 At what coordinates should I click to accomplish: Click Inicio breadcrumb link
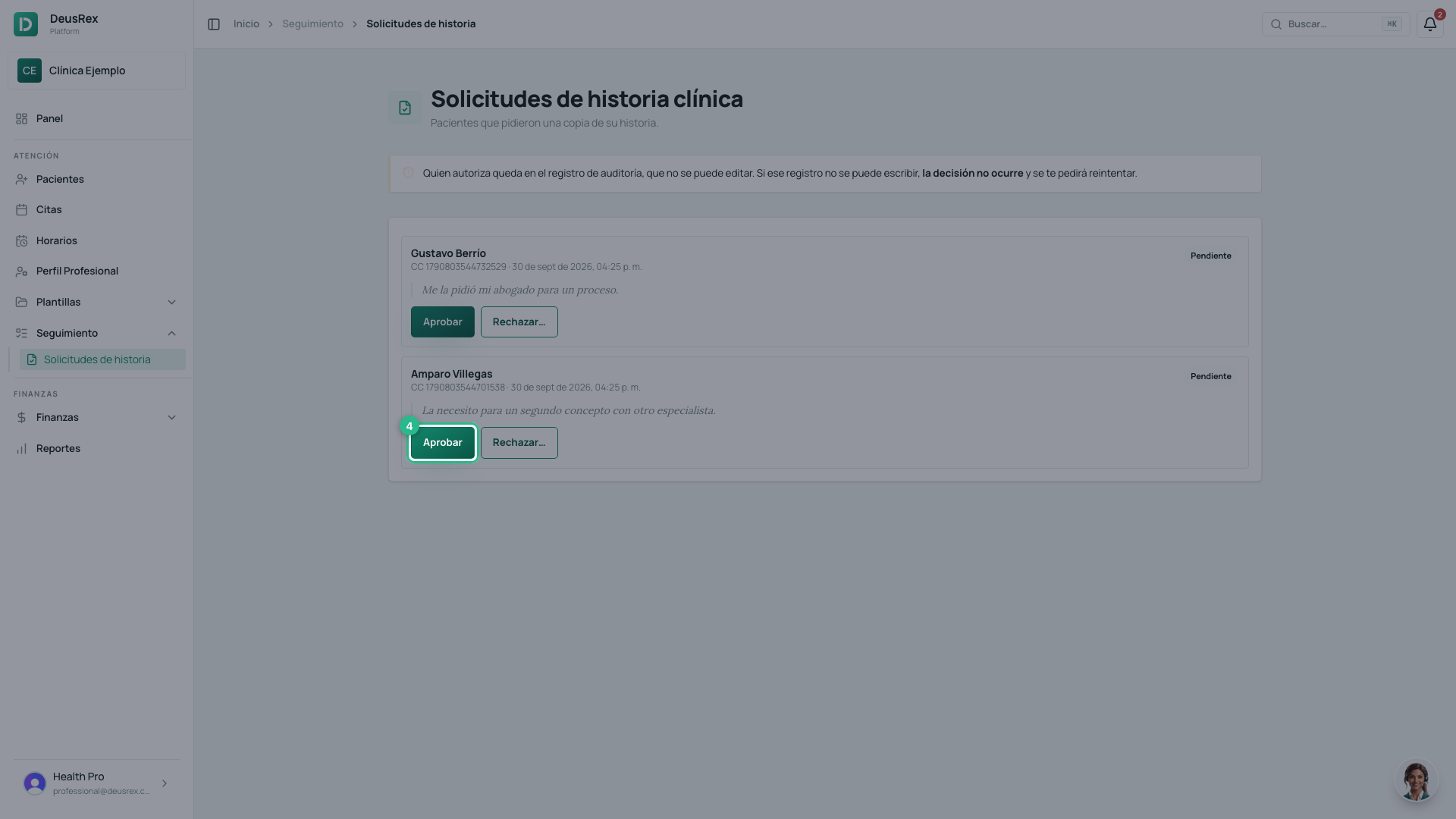[x=246, y=24]
